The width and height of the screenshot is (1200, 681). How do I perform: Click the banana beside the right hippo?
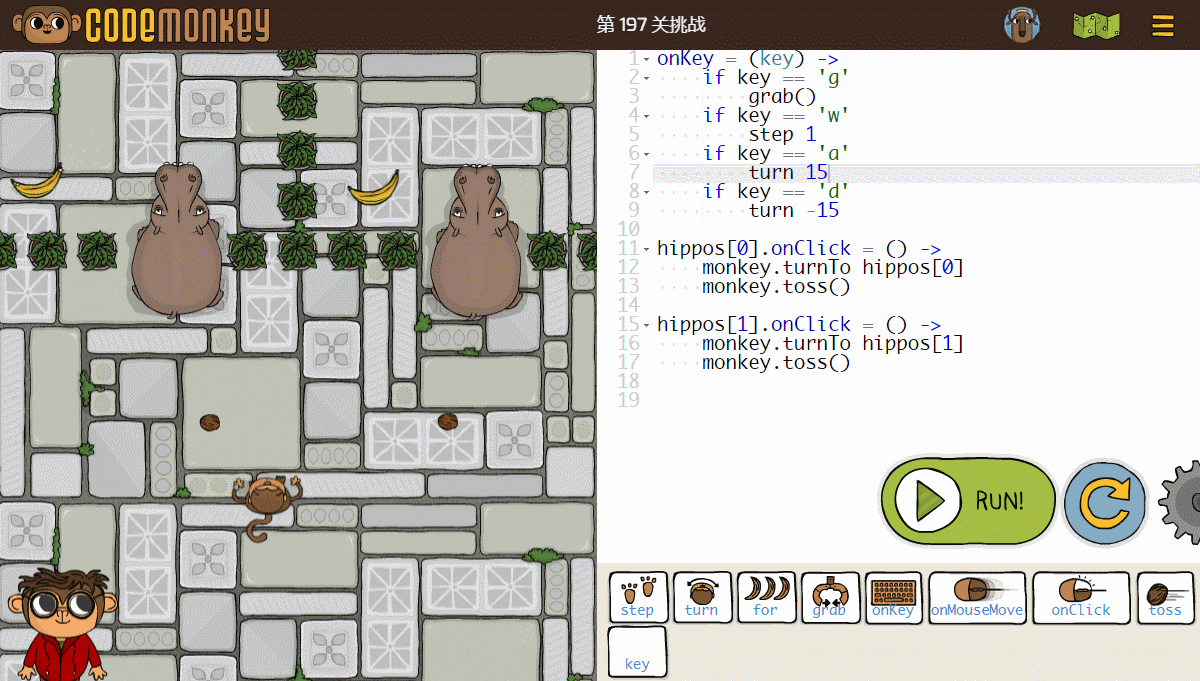tap(375, 187)
